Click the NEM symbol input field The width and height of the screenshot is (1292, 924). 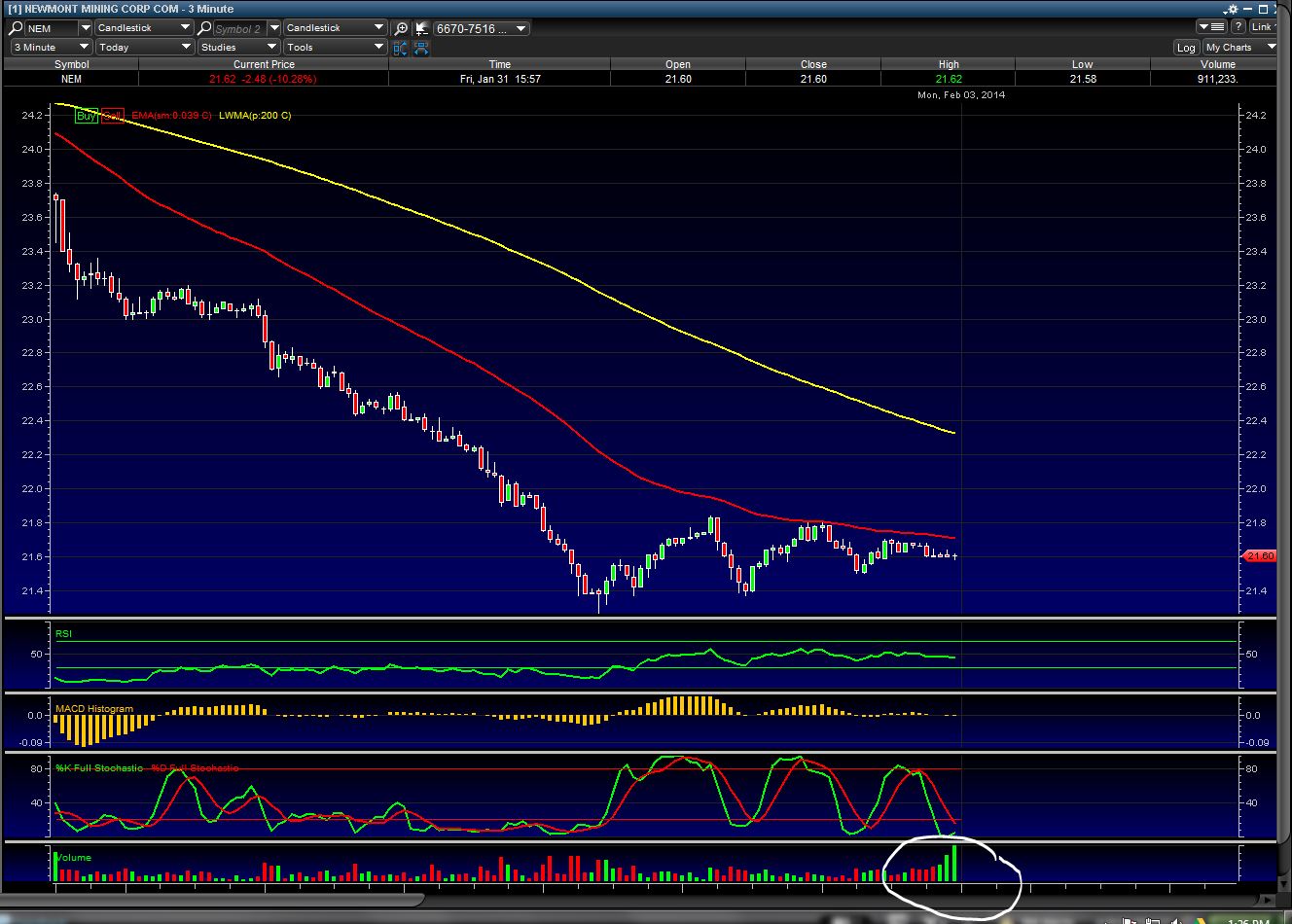click(x=51, y=28)
